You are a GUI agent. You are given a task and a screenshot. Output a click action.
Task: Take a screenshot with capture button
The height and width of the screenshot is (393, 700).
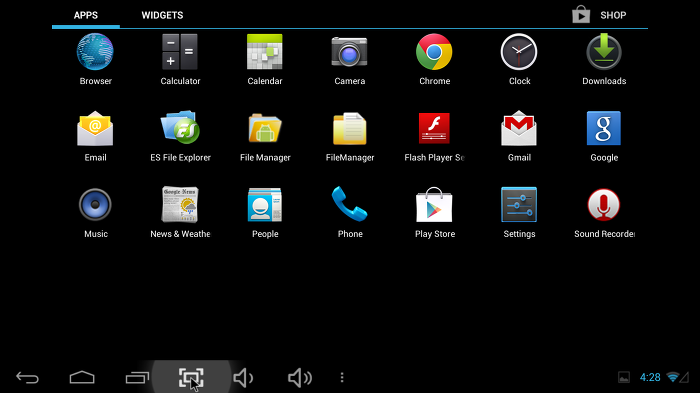coord(191,378)
